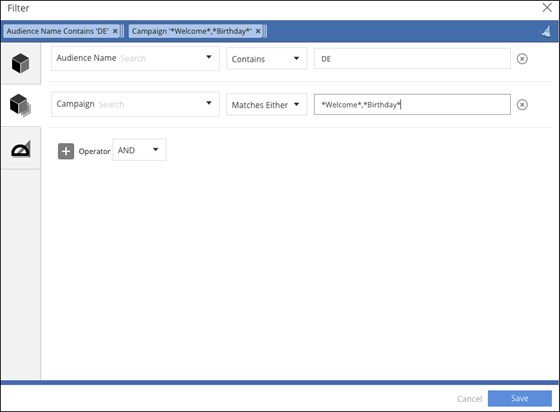Change the AND operator dropdown

click(139, 150)
